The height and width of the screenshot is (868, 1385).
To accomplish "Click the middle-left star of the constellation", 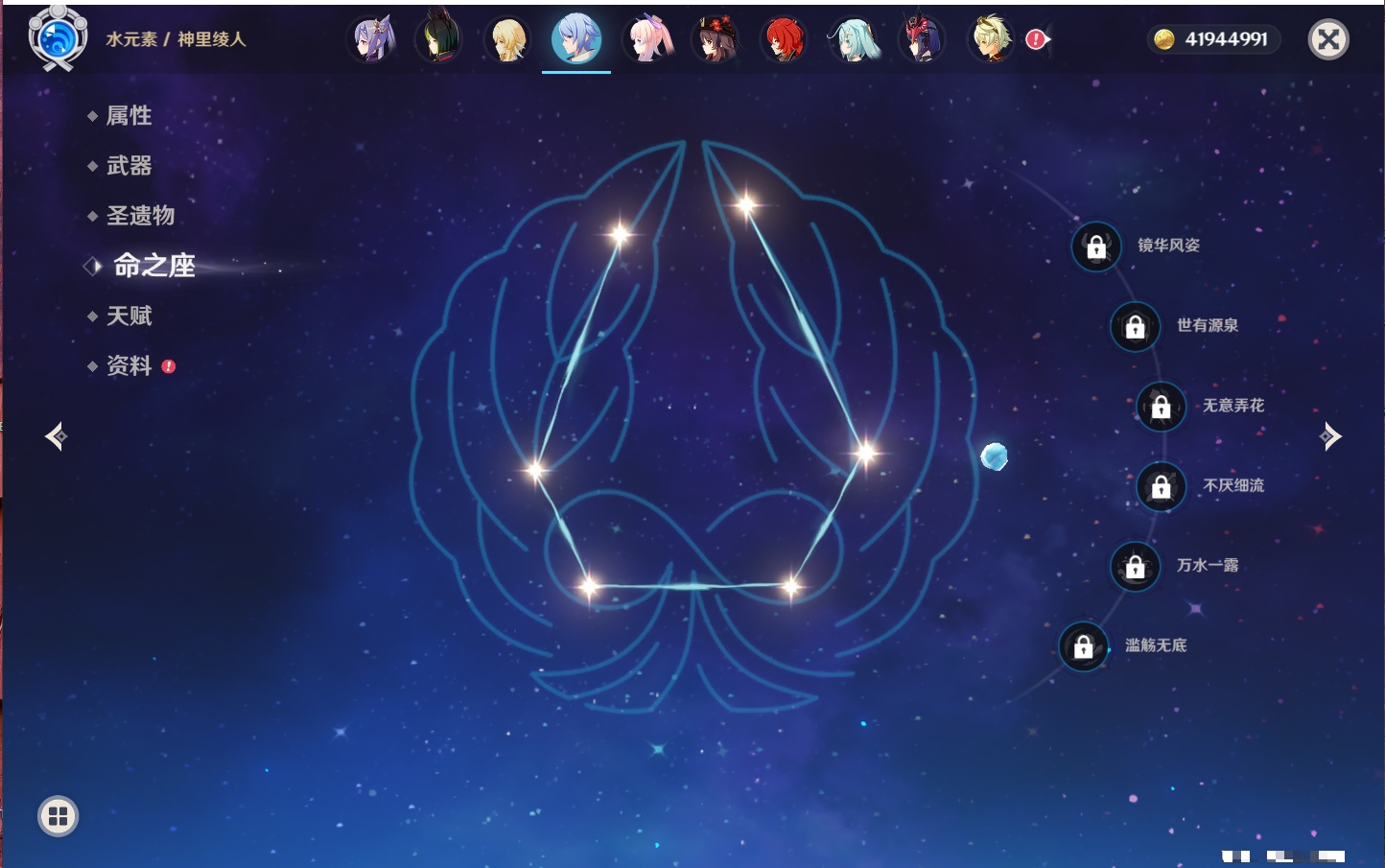I will coord(534,469).
